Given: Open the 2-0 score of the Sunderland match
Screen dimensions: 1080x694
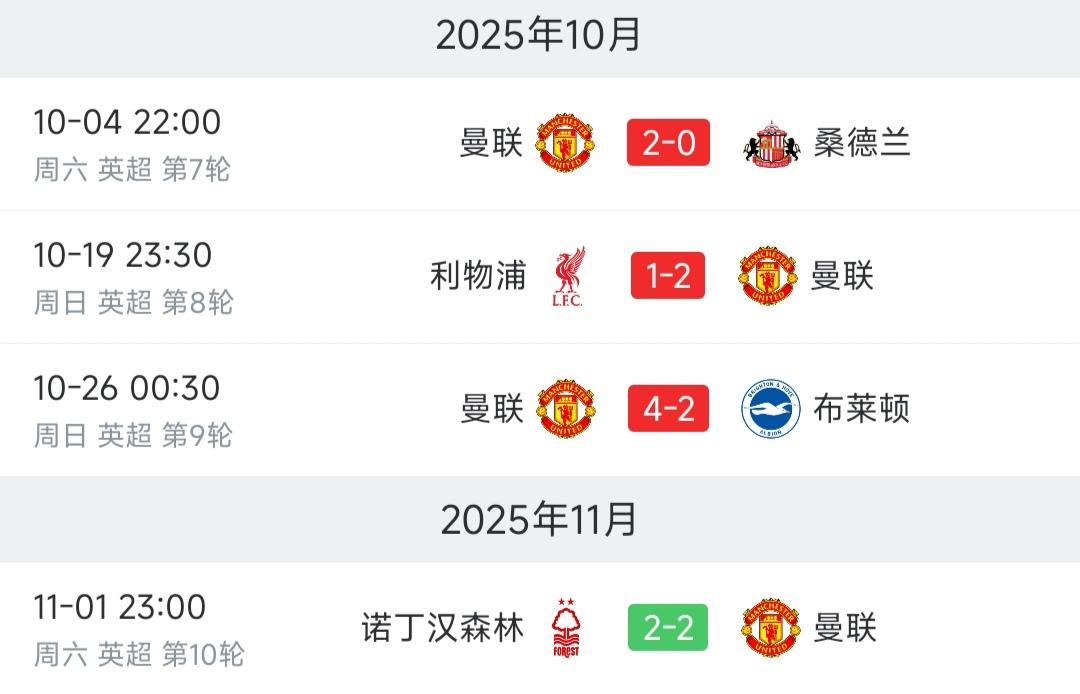Looking at the screenshot, I should [x=666, y=144].
